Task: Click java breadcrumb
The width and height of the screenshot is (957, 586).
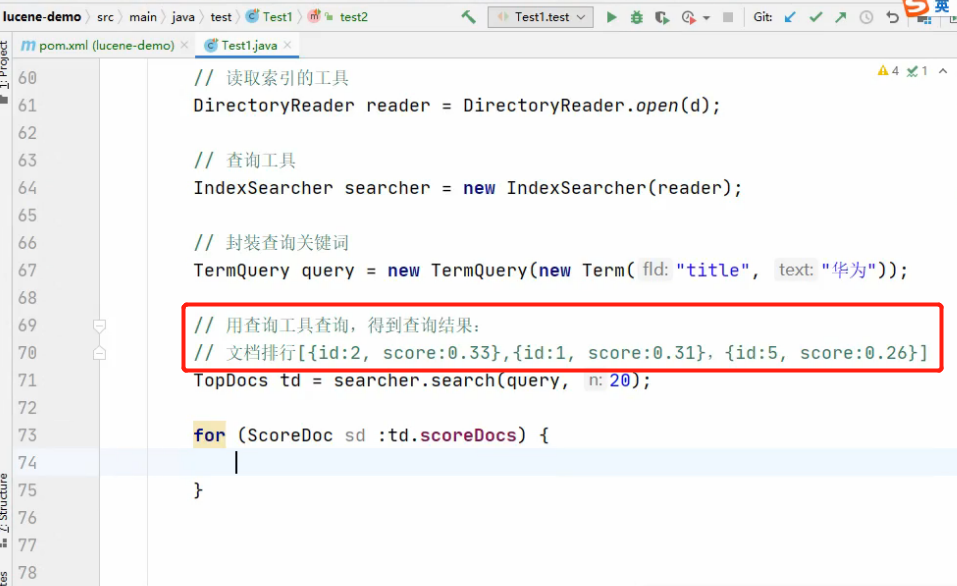Action: point(183,17)
